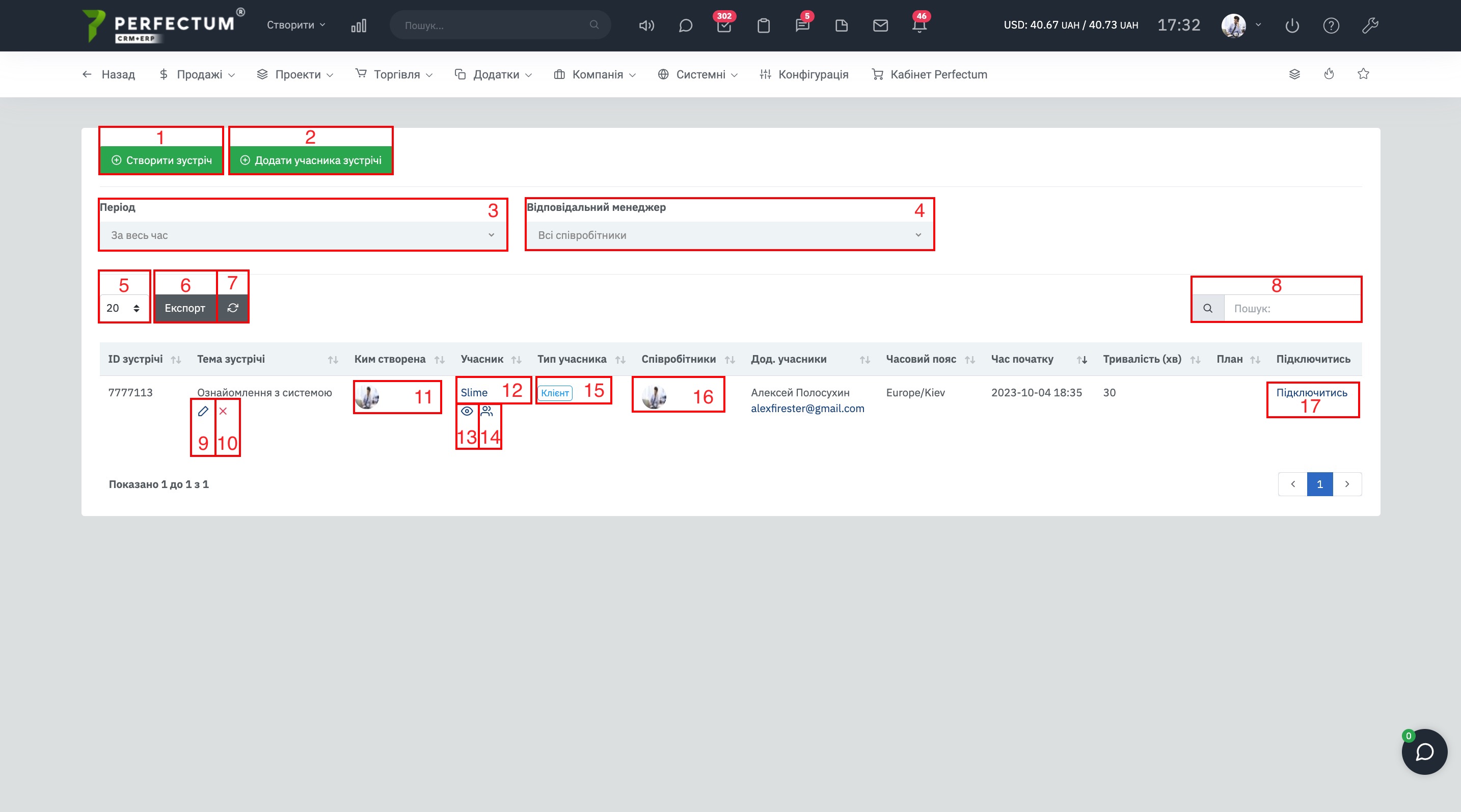The image size is (1461, 812).
Task: Click the refresh table icon next to Експорт
Action: [x=232, y=308]
